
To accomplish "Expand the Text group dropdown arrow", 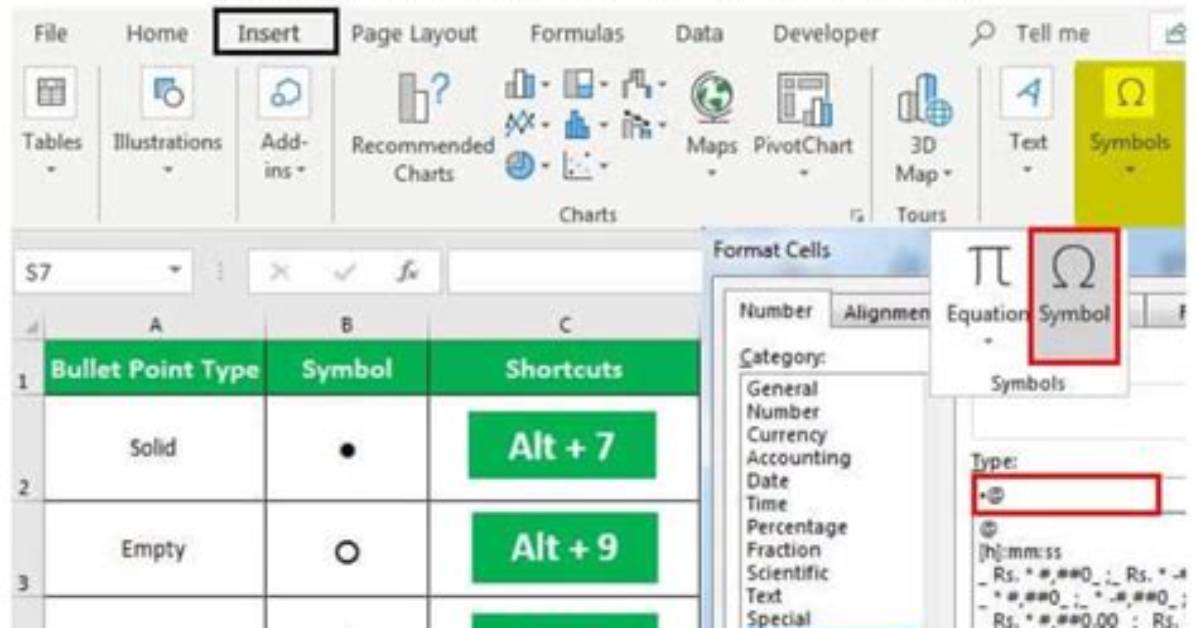I will coord(1027,169).
